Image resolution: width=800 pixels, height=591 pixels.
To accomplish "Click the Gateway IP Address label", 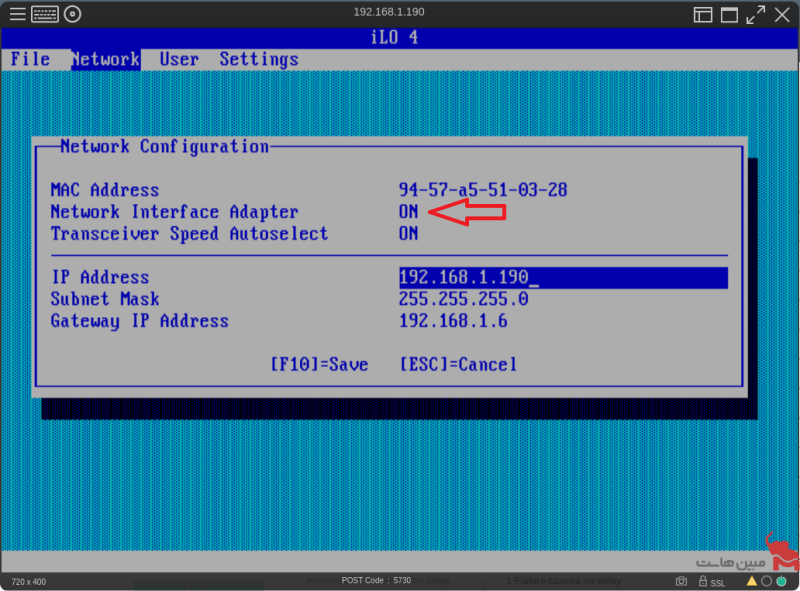I will (139, 321).
